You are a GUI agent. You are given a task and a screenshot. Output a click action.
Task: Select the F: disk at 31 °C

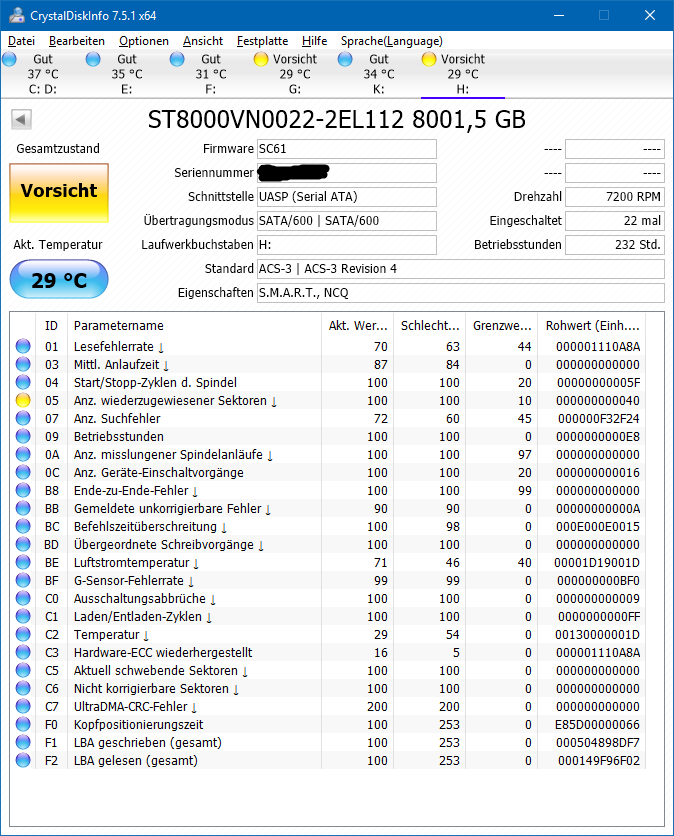pyautogui.click(x=211, y=74)
